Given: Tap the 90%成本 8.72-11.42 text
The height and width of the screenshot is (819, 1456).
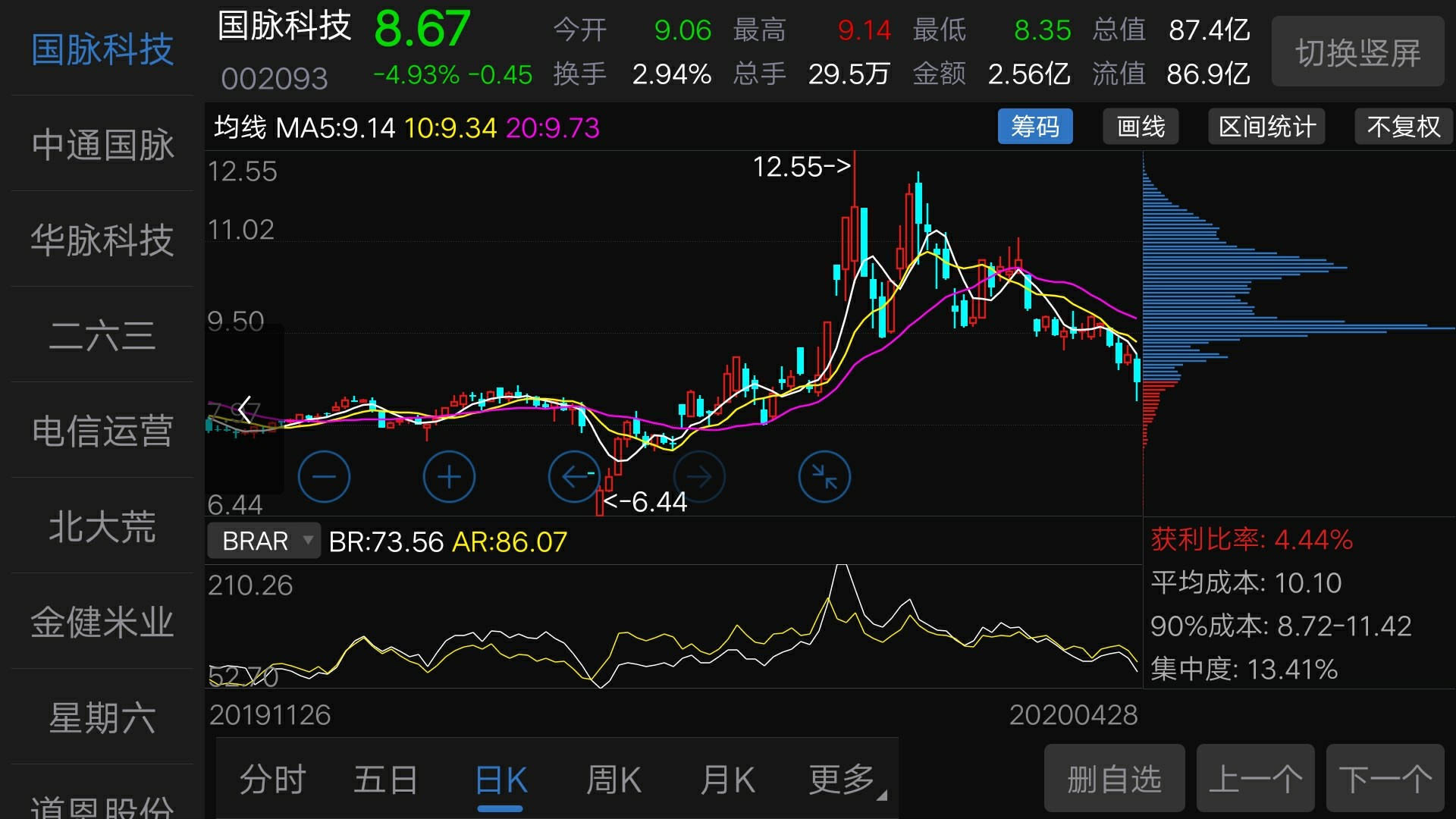Looking at the screenshot, I should (x=1281, y=626).
